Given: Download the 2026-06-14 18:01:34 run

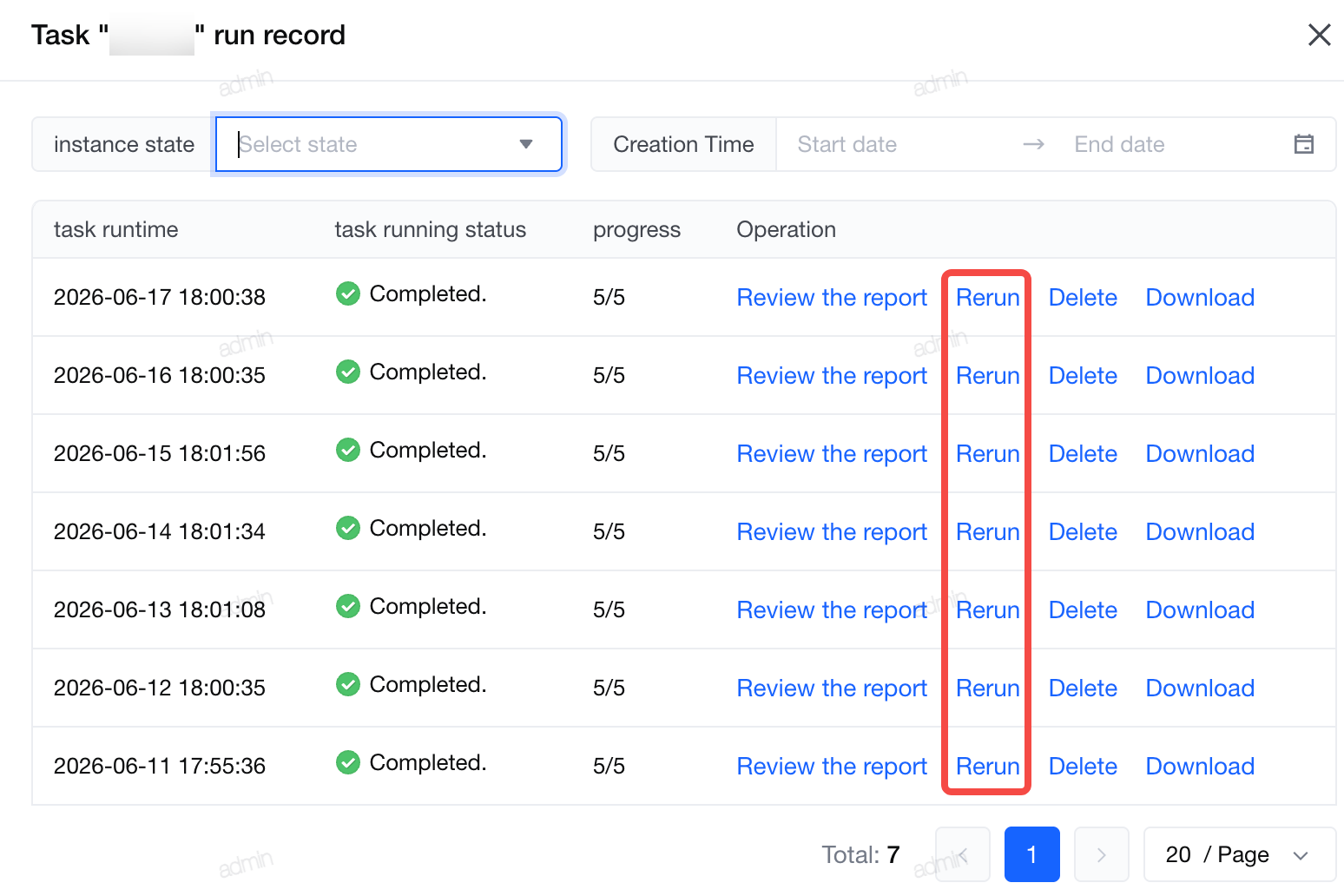Looking at the screenshot, I should [x=1200, y=531].
